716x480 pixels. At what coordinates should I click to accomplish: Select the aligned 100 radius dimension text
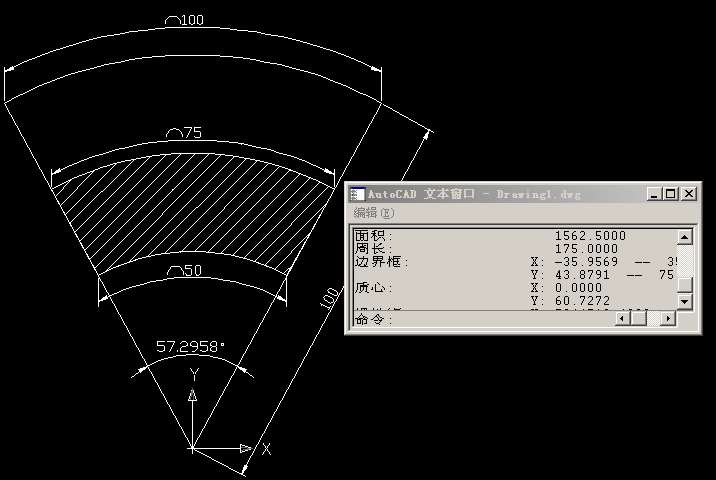tap(329, 298)
